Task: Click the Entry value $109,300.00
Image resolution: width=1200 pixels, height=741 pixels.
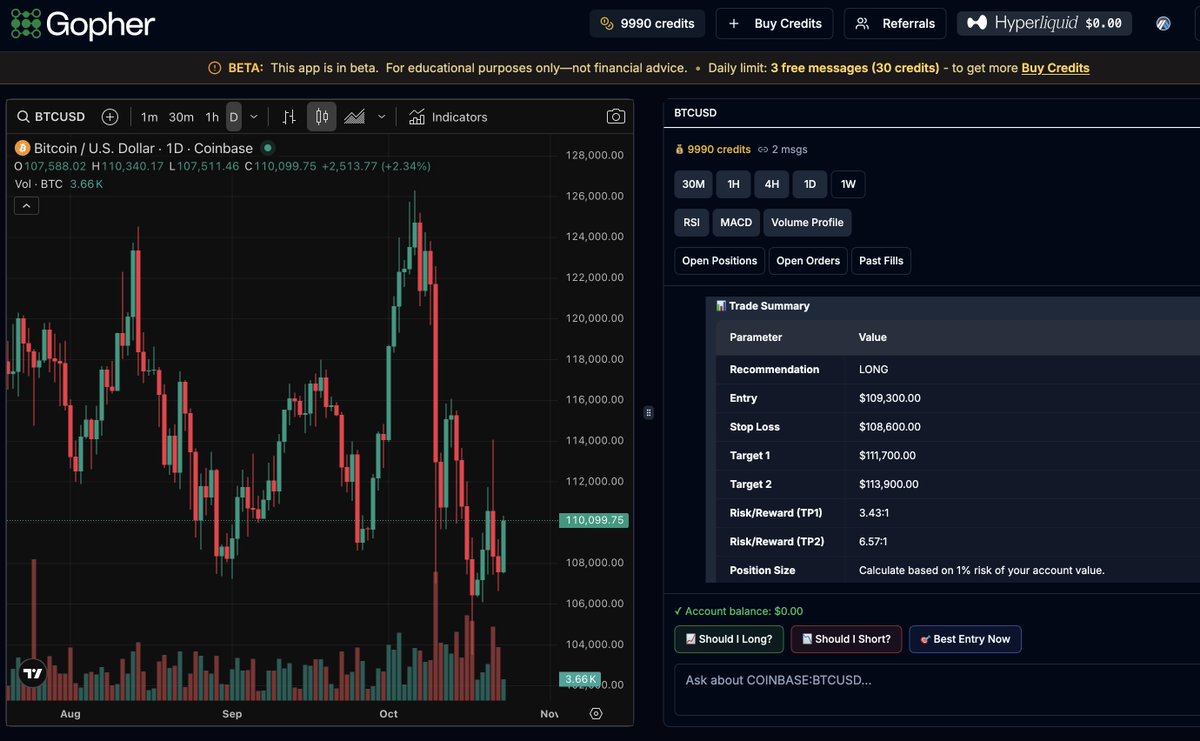Action: point(890,398)
